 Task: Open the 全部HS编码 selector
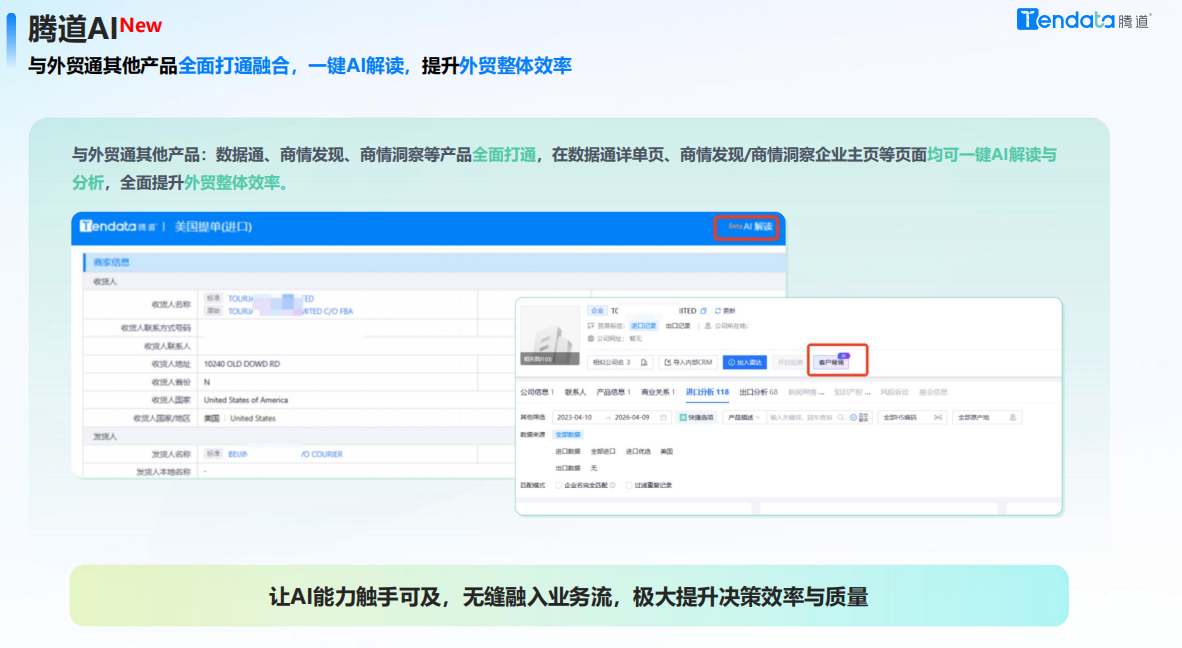(x=913, y=417)
